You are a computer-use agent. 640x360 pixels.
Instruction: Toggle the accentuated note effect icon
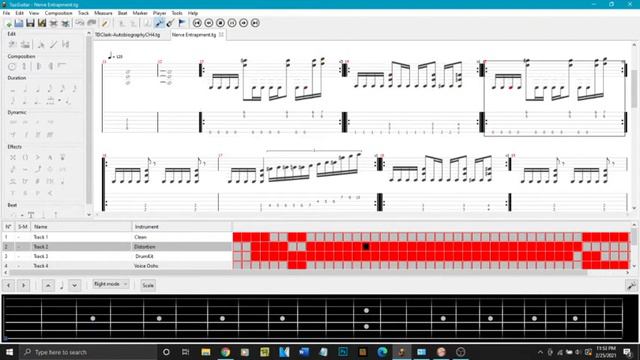[x=38, y=157]
